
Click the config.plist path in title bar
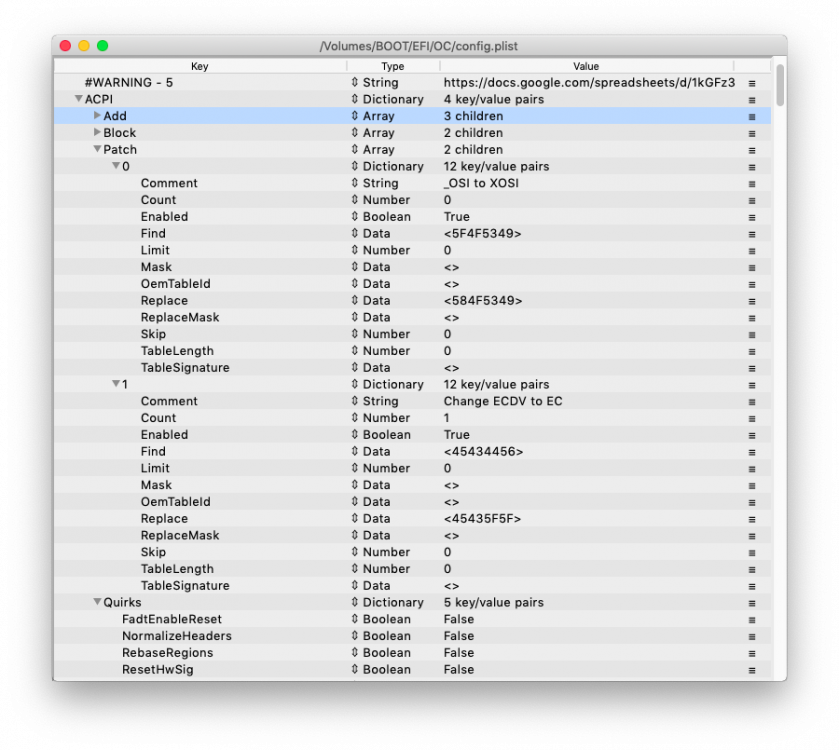tap(419, 46)
